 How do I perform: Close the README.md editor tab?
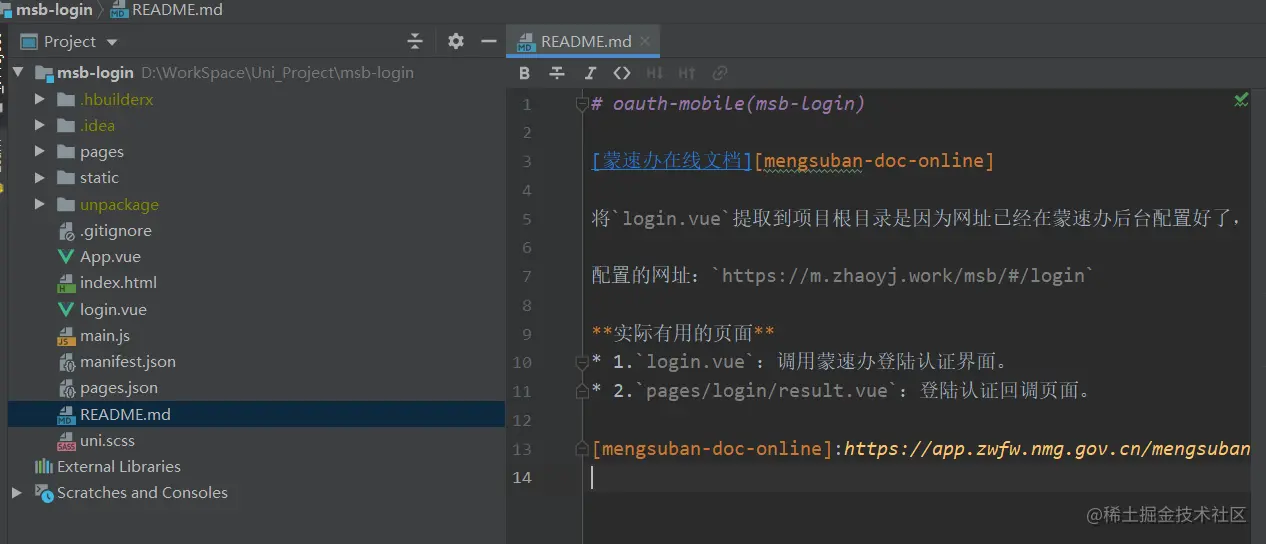click(645, 41)
